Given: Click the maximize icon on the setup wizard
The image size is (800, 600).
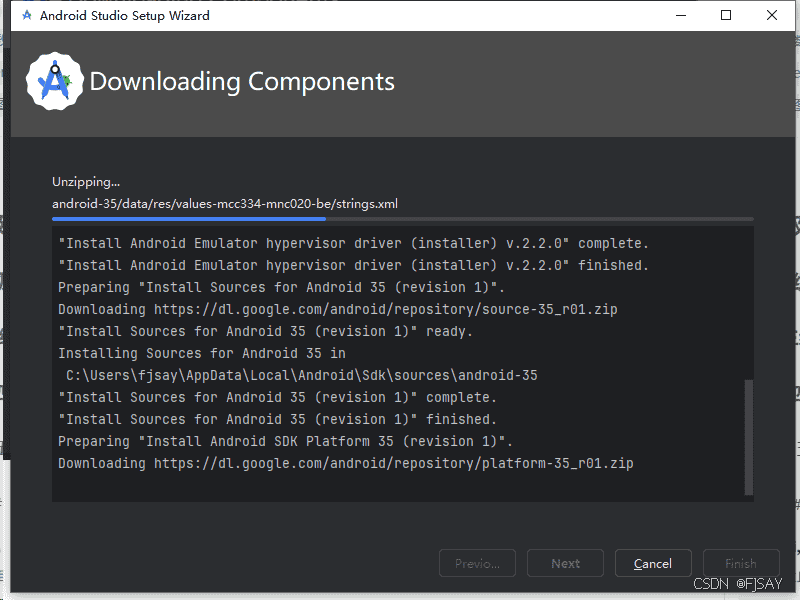Looking at the screenshot, I should [x=725, y=15].
